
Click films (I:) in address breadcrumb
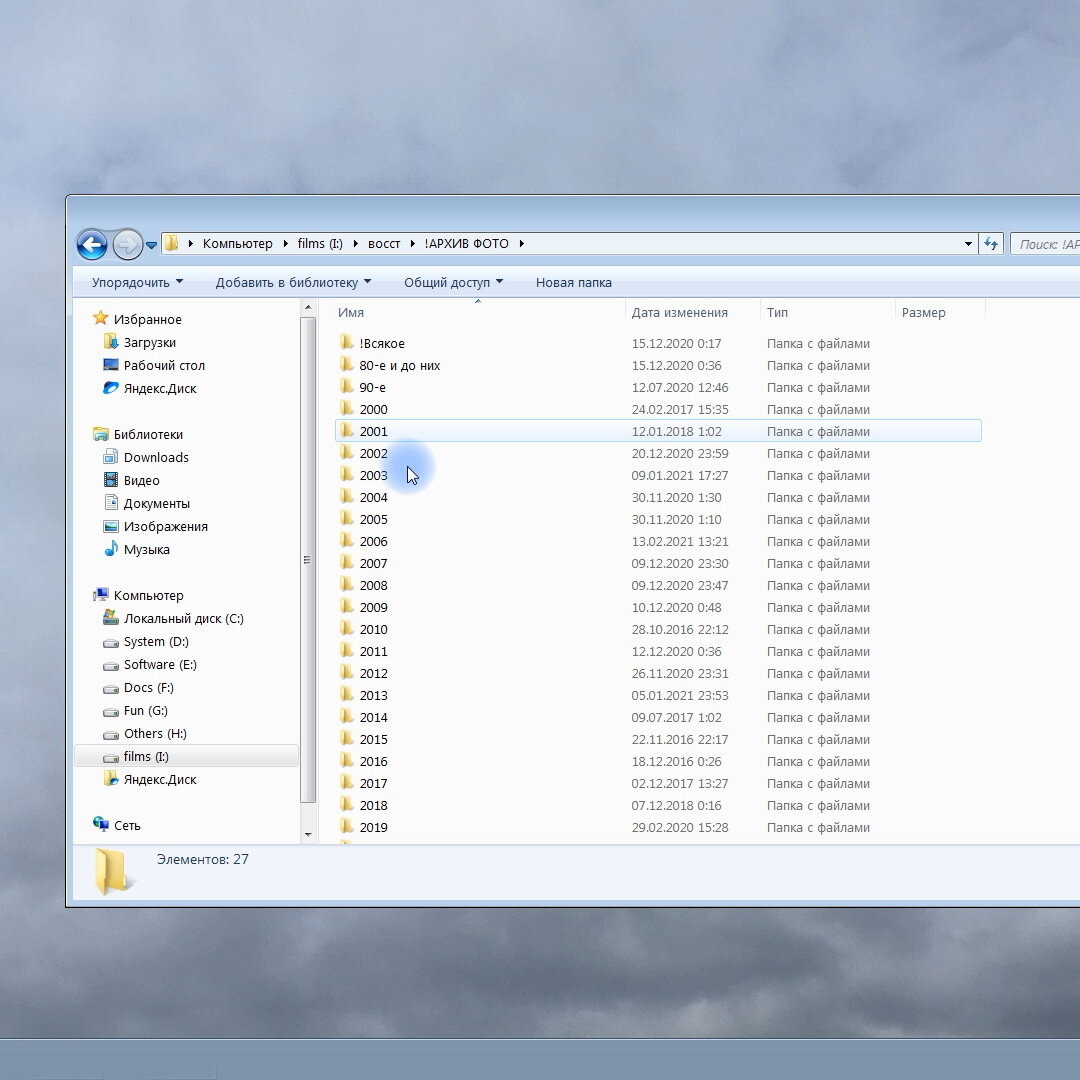click(x=320, y=244)
